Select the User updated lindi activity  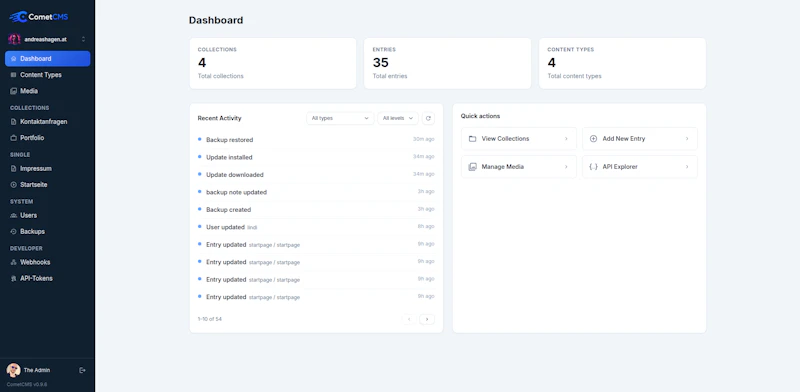(316, 227)
